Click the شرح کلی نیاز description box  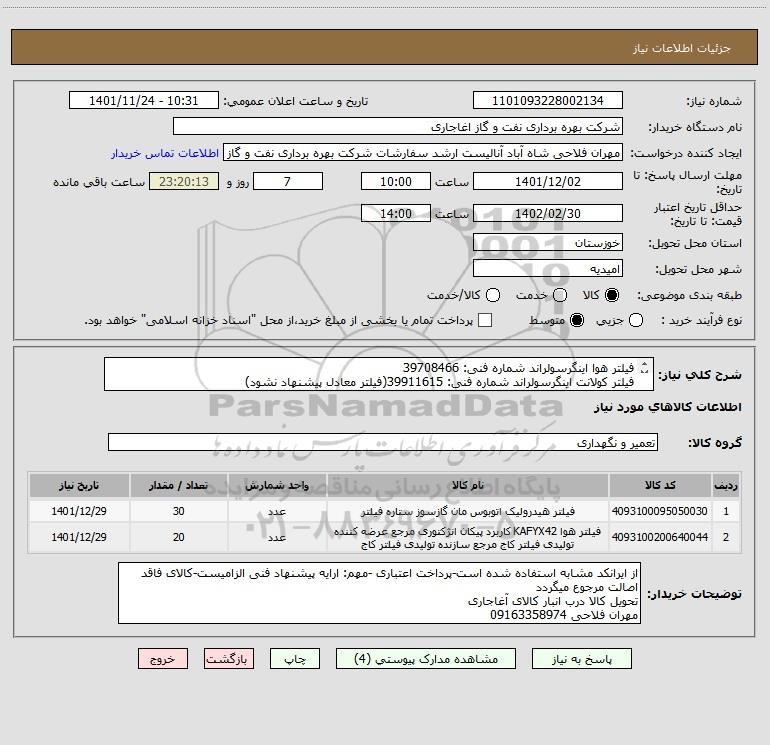[x=379, y=374]
